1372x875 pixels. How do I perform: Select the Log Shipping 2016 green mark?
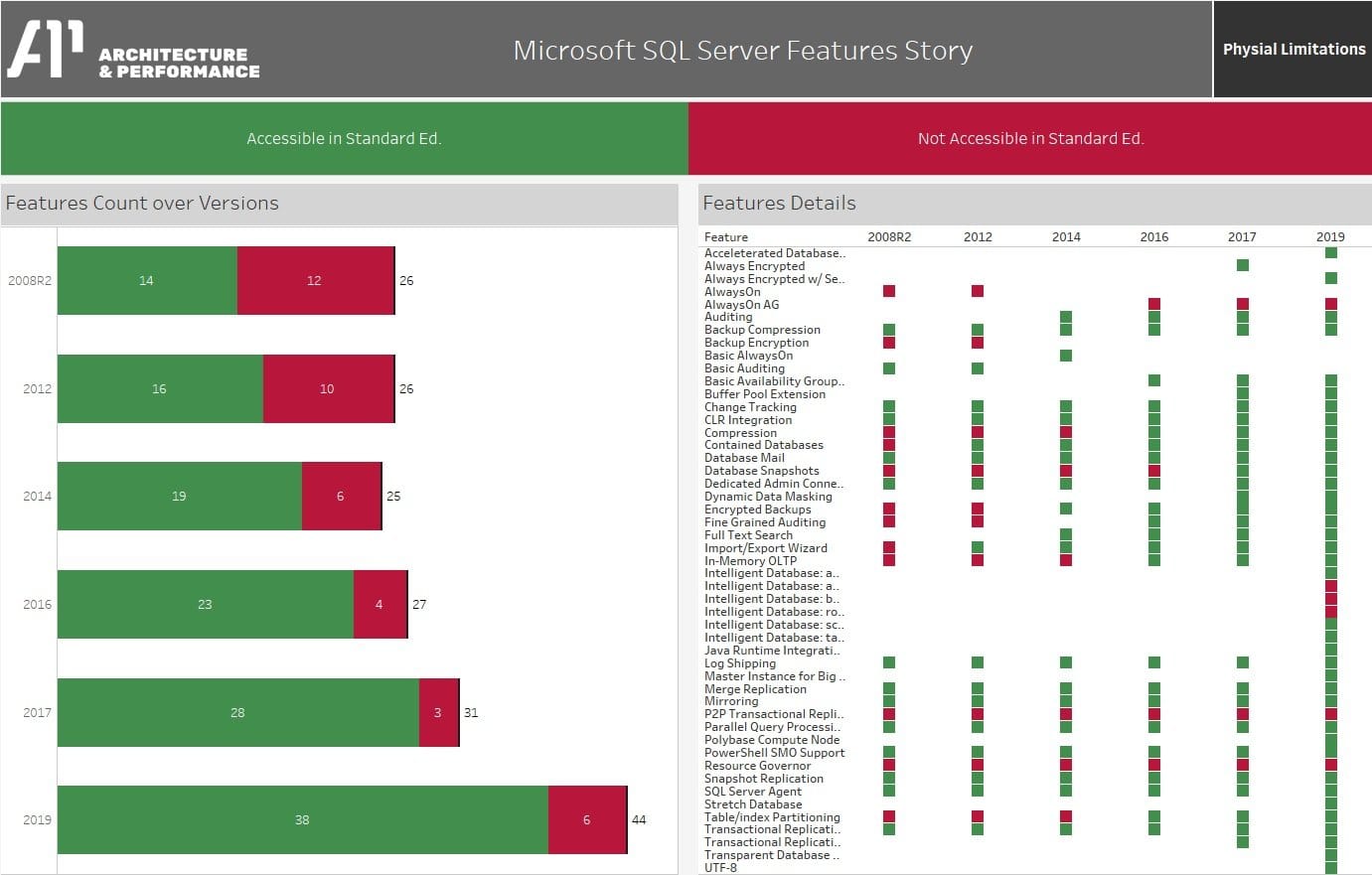click(x=1154, y=662)
